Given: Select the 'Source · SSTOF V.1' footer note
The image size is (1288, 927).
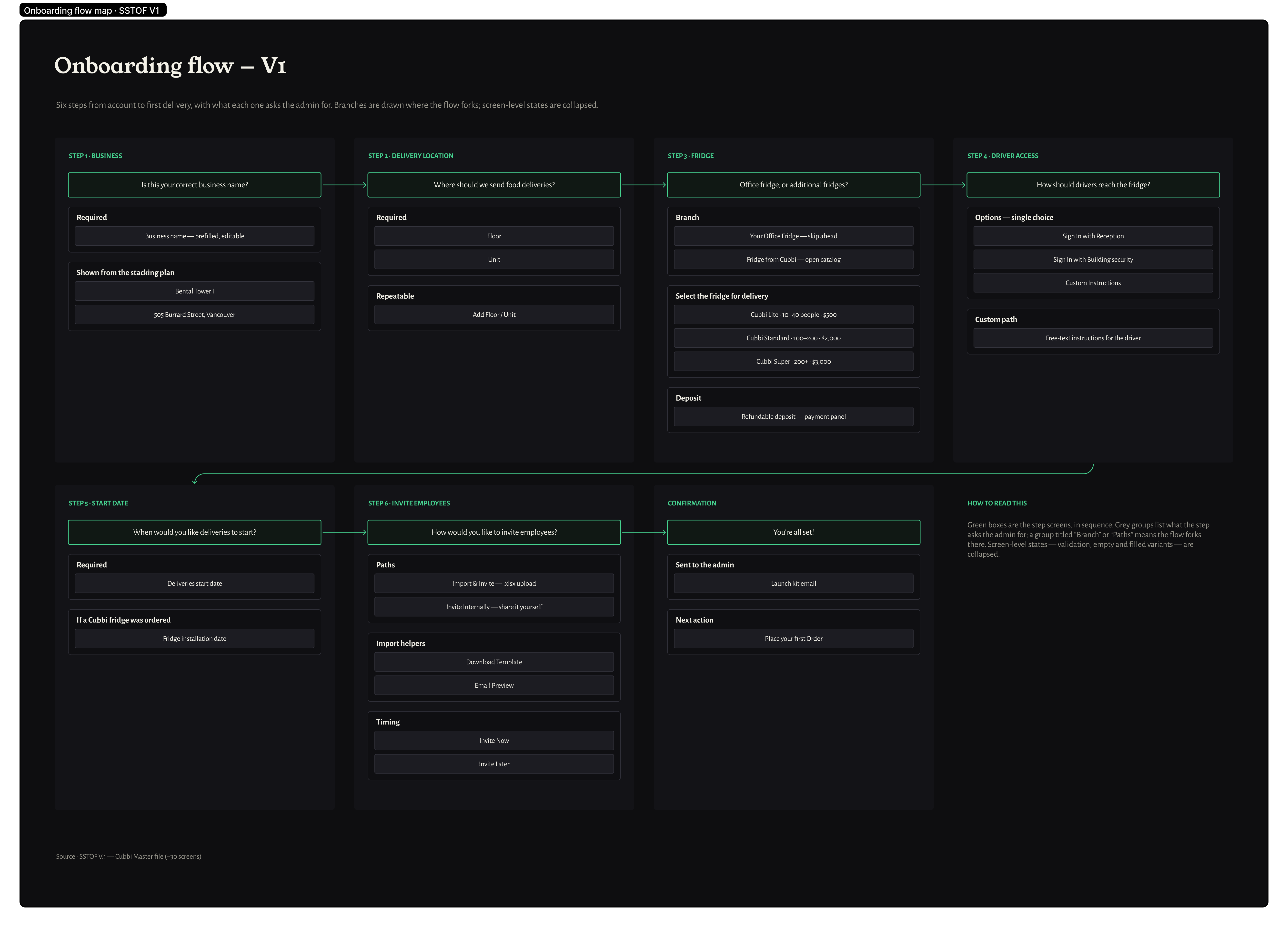Looking at the screenshot, I should (x=128, y=856).
